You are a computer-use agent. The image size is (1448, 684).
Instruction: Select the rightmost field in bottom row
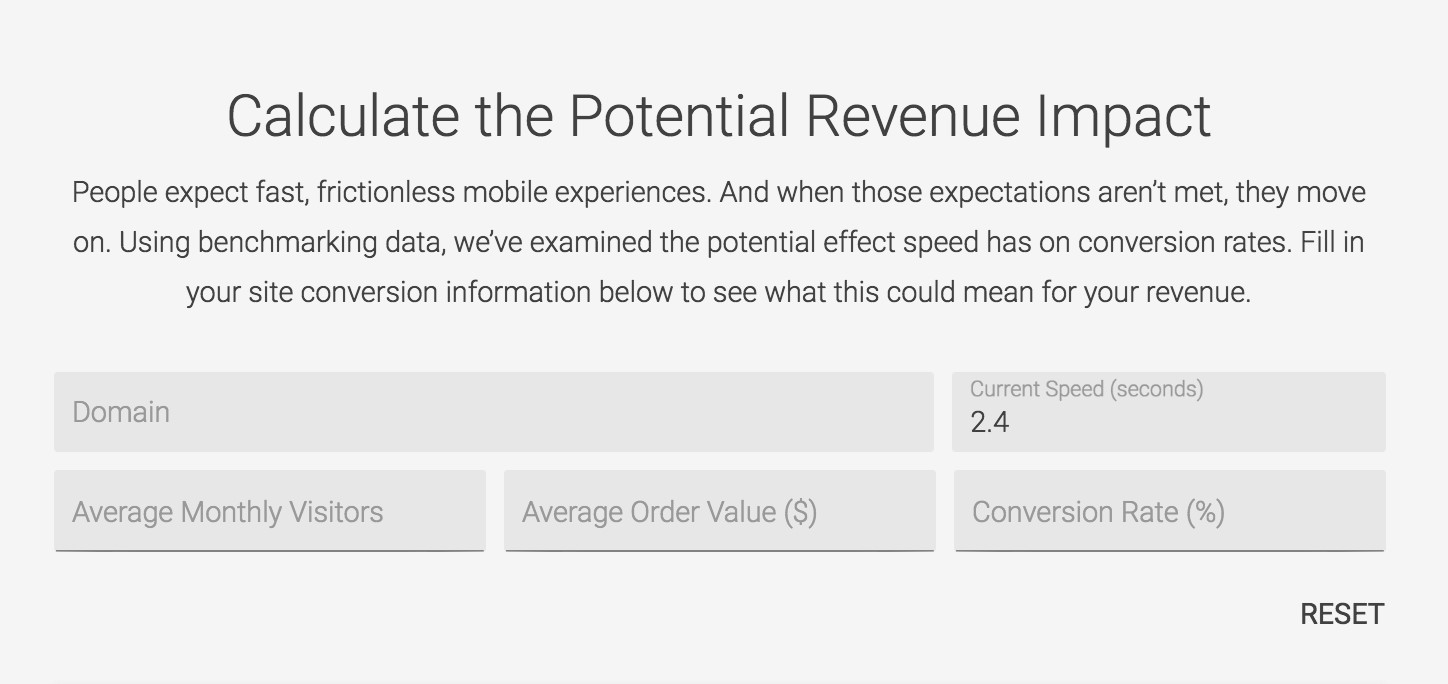pos(1168,511)
